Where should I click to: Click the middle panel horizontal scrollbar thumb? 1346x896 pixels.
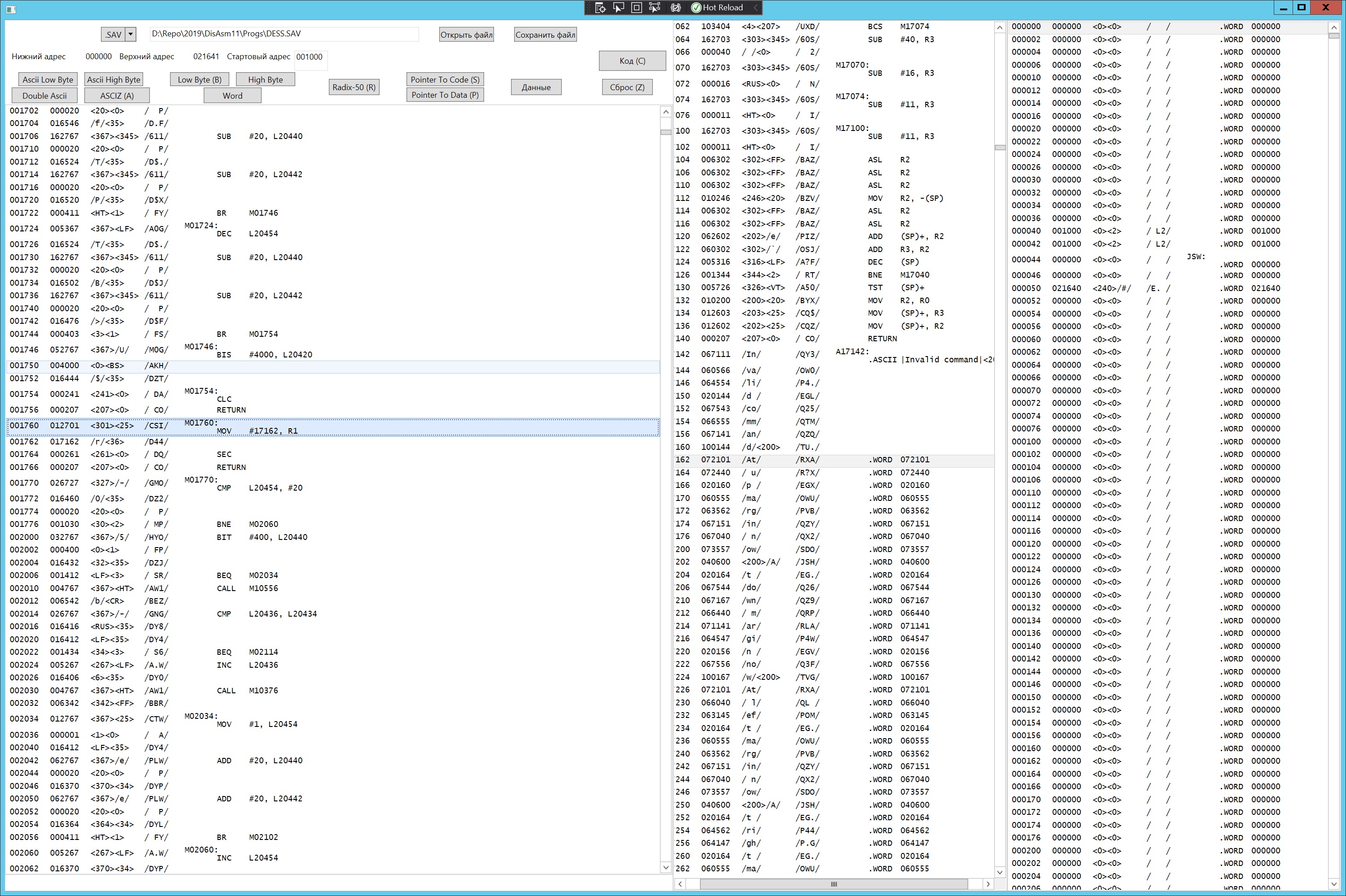833,884
